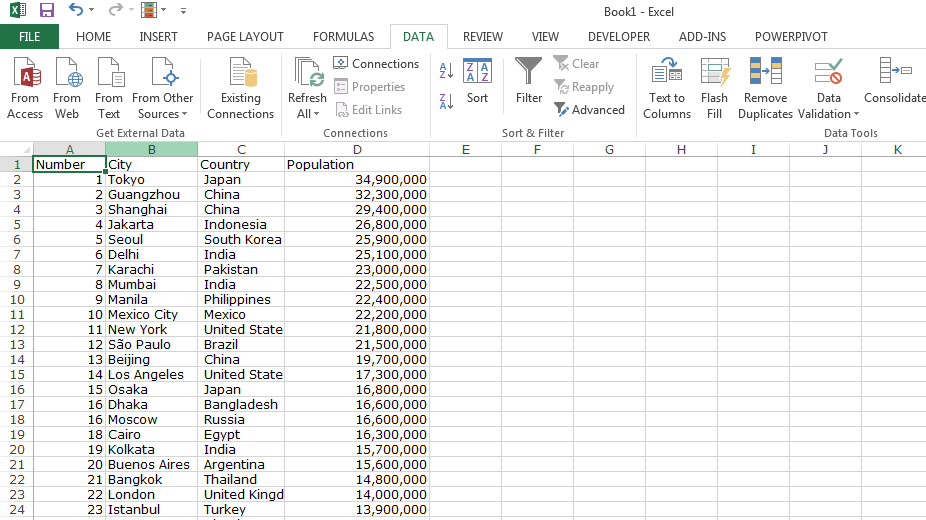The width and height of the screenshot is (926, 520).
Task: Sort Z to A descending
Action: click(446, 101)
